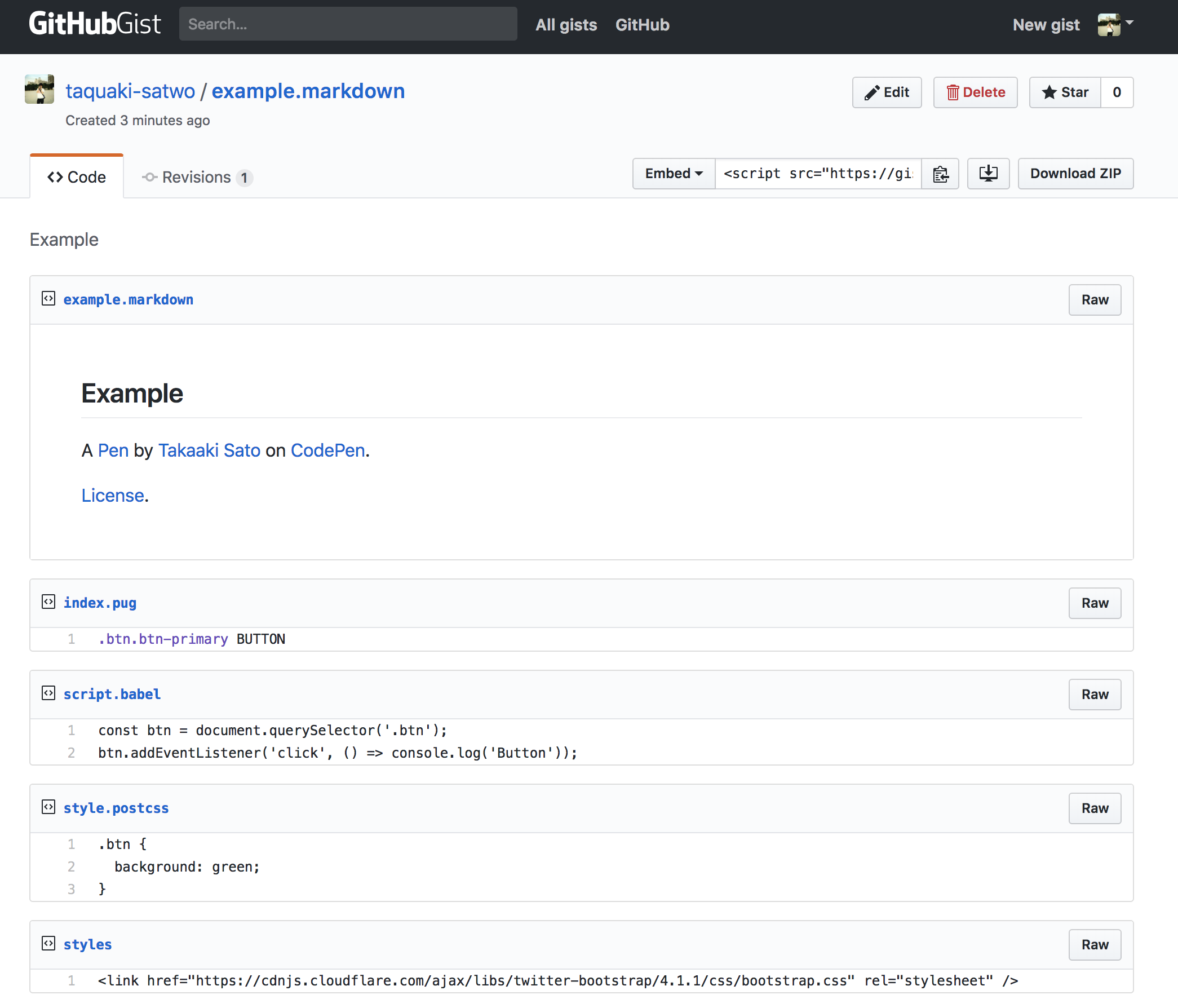
Task: Open user avatar dropdown menu in header
Action: (1115, 24)
